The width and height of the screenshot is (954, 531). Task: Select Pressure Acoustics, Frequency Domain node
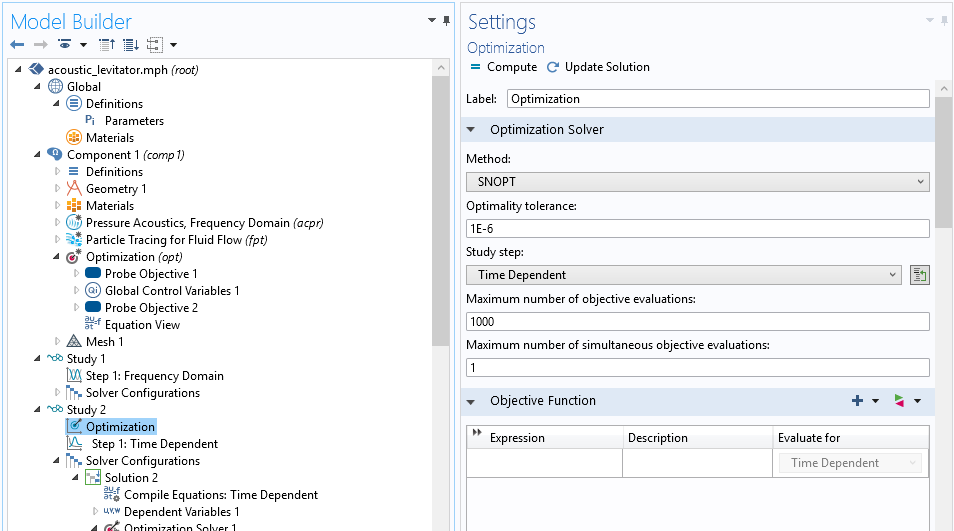[187, 223]
